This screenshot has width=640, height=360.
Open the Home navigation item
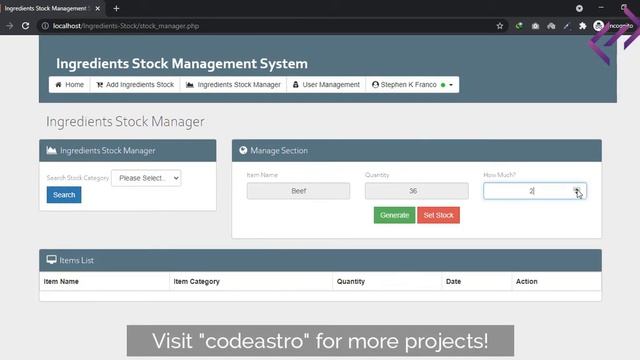69,84
